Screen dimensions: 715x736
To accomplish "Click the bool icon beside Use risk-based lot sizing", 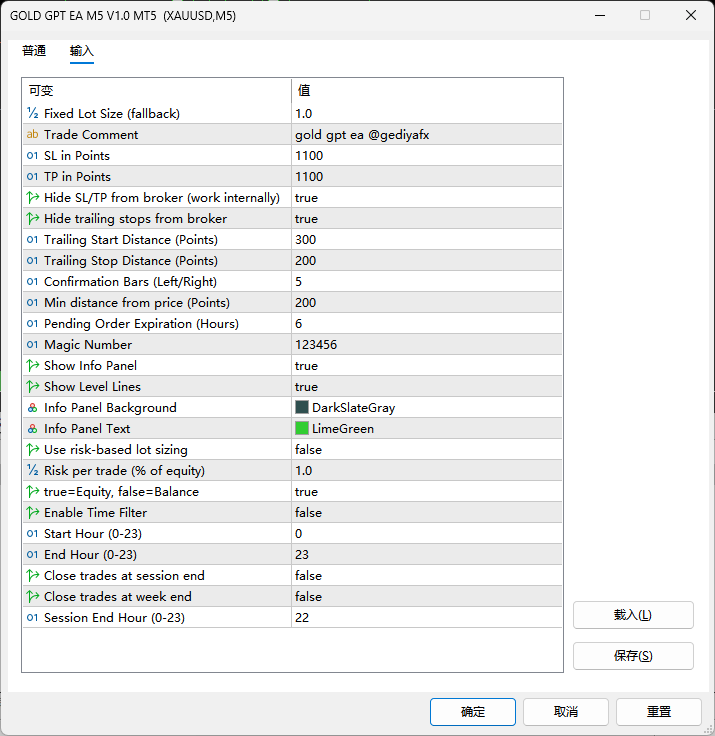I will pos(32,449).
